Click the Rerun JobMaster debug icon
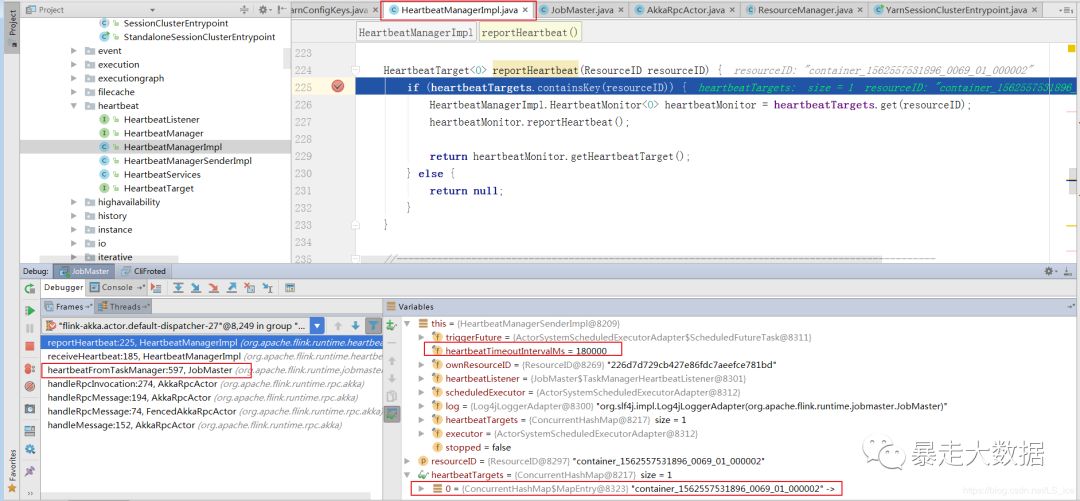1080x501 pixels. click(30, 288)
